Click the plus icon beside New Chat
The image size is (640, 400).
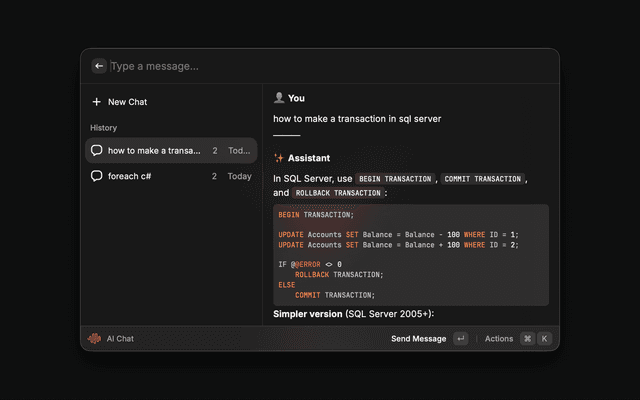pos(96,102)
